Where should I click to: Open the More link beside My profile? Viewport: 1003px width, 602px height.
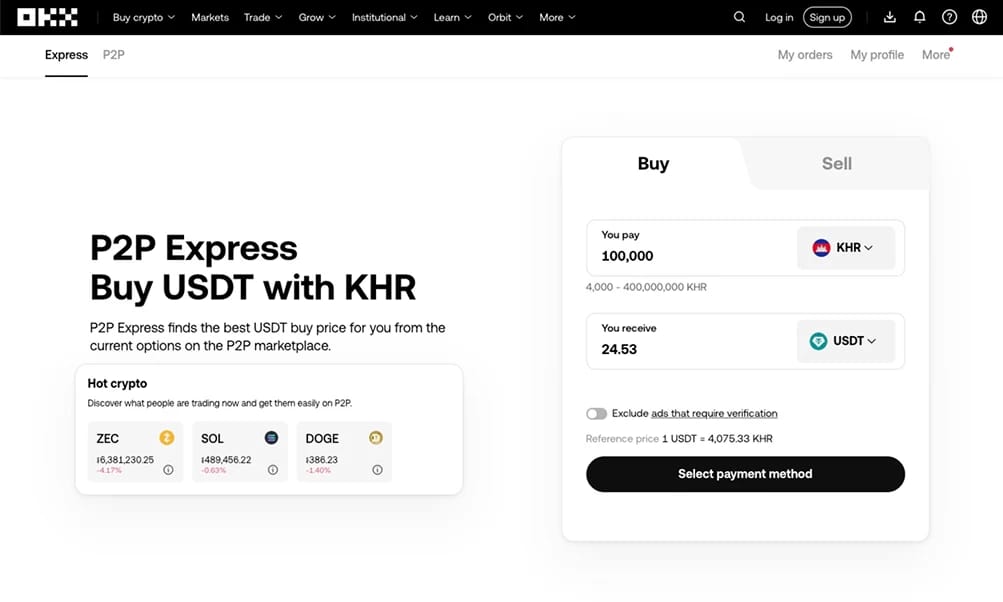(x=936, y=55)
